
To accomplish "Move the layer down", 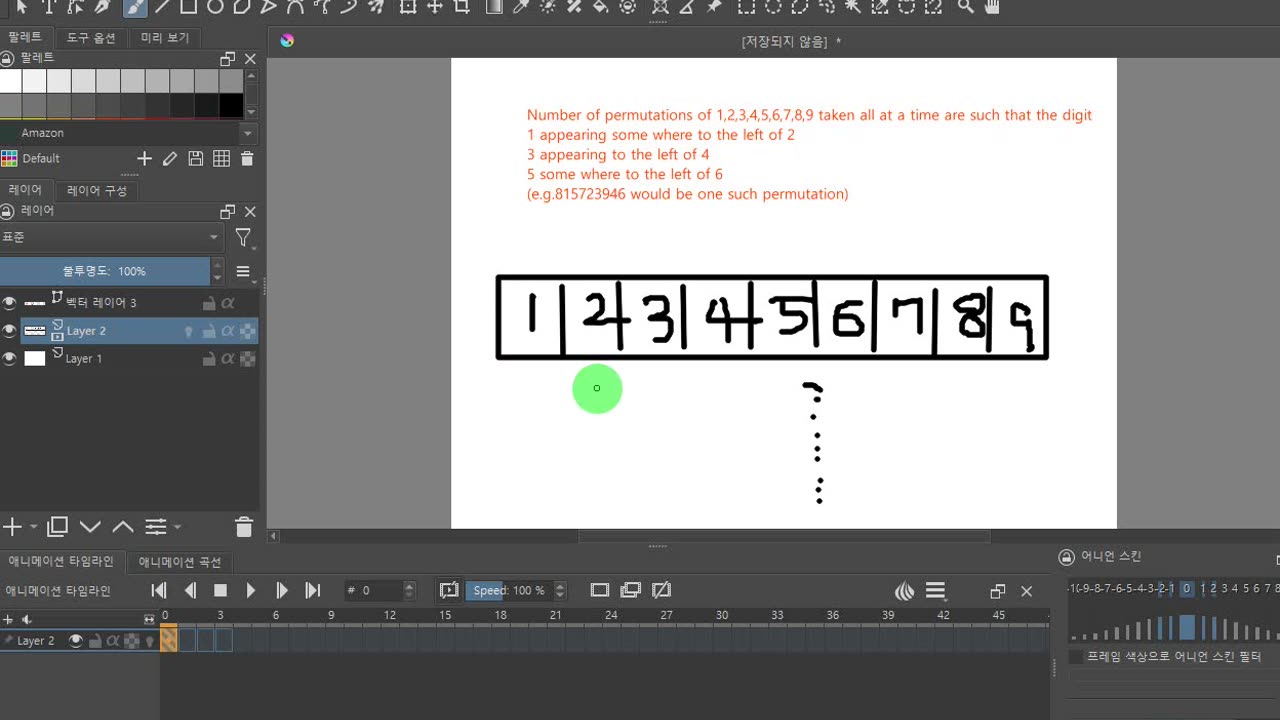I will (x=90, y=526).
